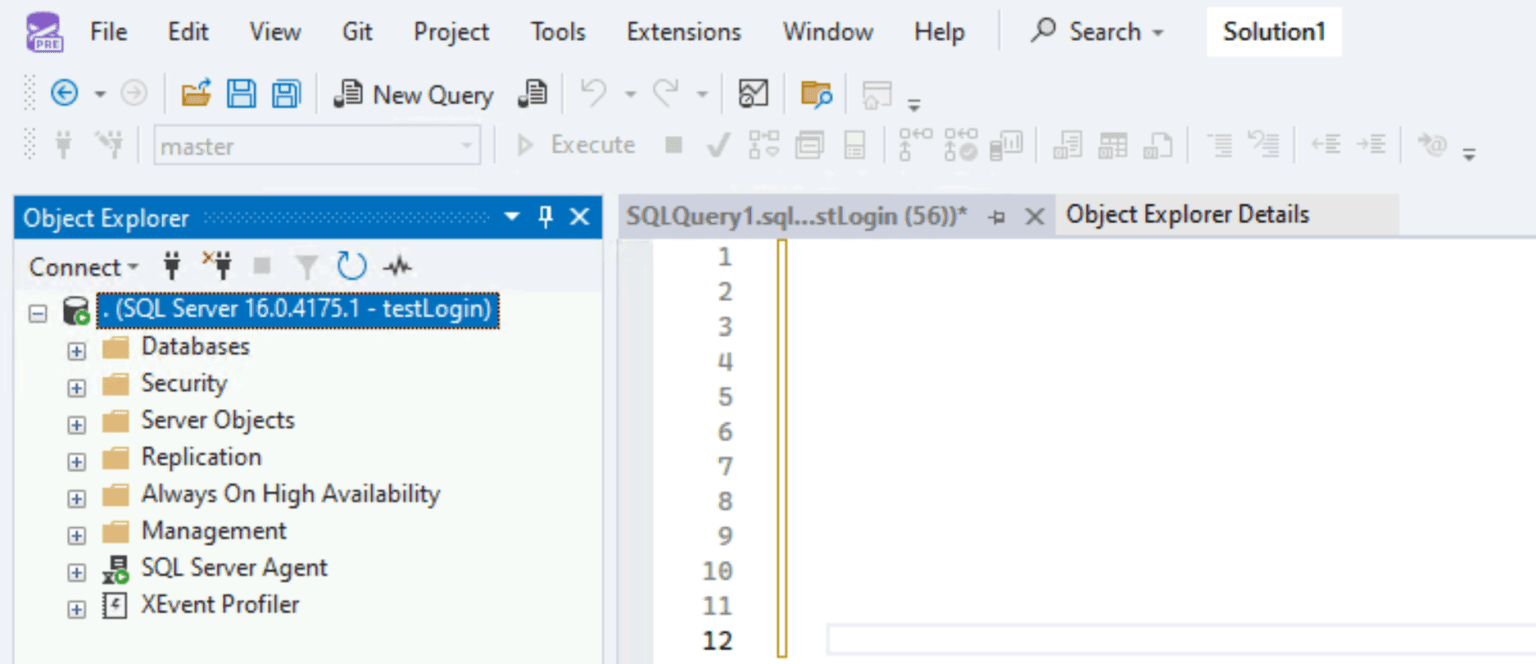
Task: Open the Help menu
Action: coord(939,32)
